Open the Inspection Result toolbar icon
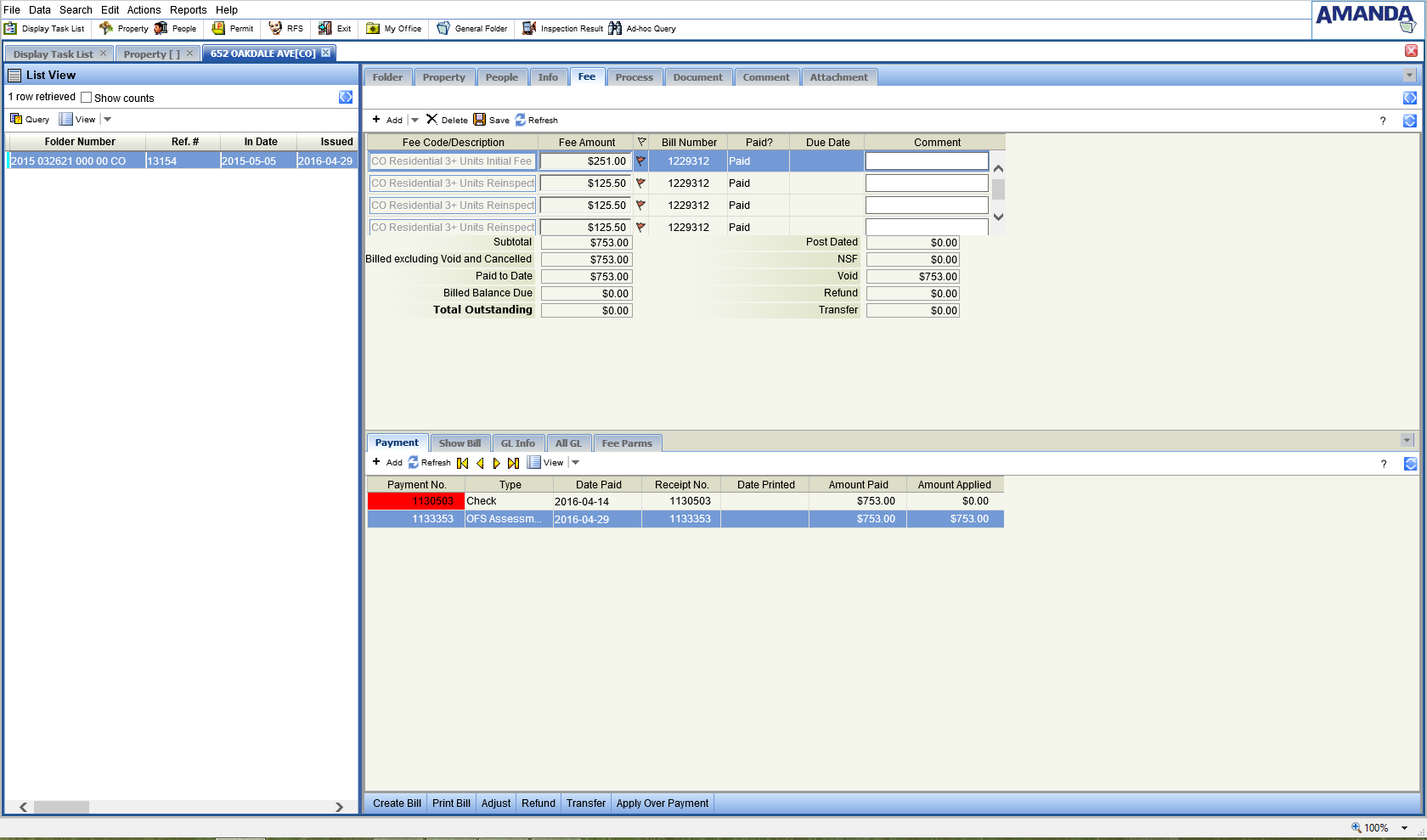 529,29
